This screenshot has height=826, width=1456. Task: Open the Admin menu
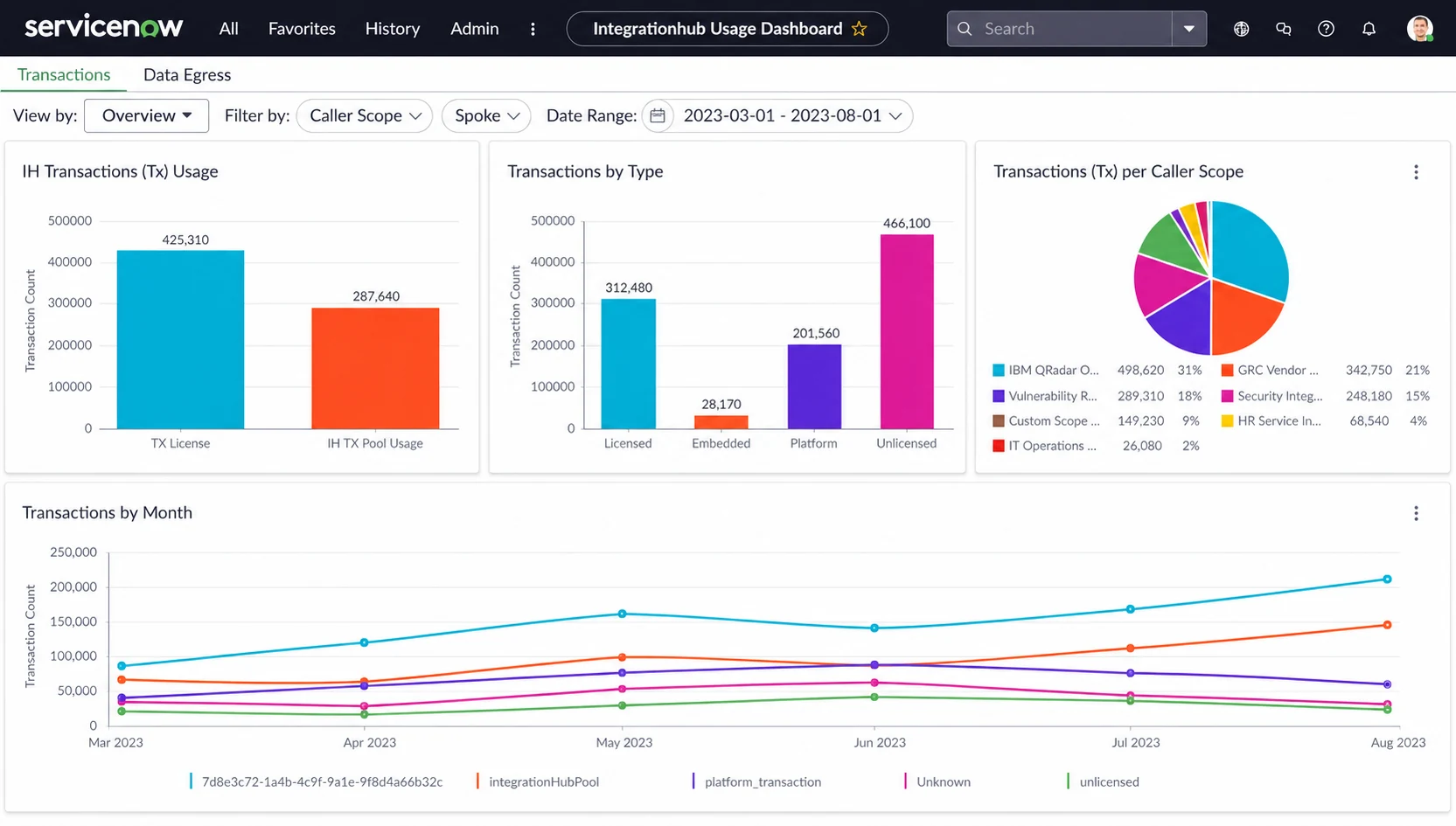click(475, 29)
